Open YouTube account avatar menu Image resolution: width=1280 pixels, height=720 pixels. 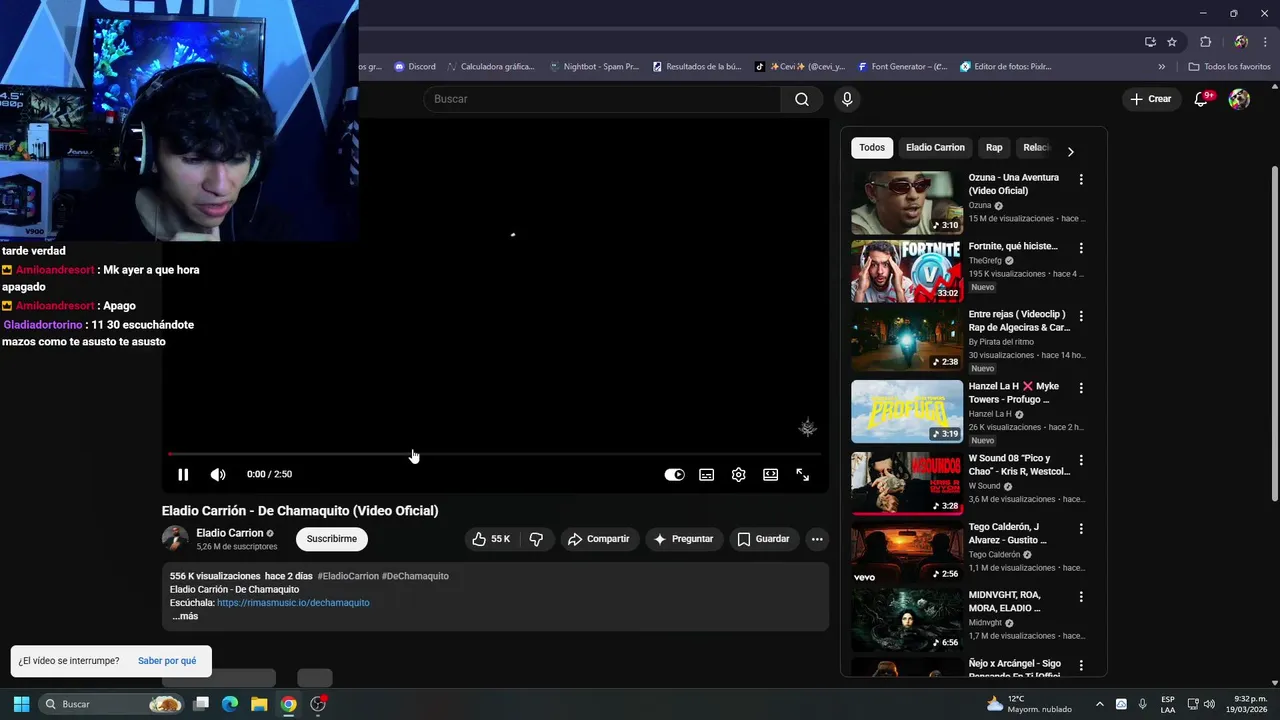click(1239, 99)
